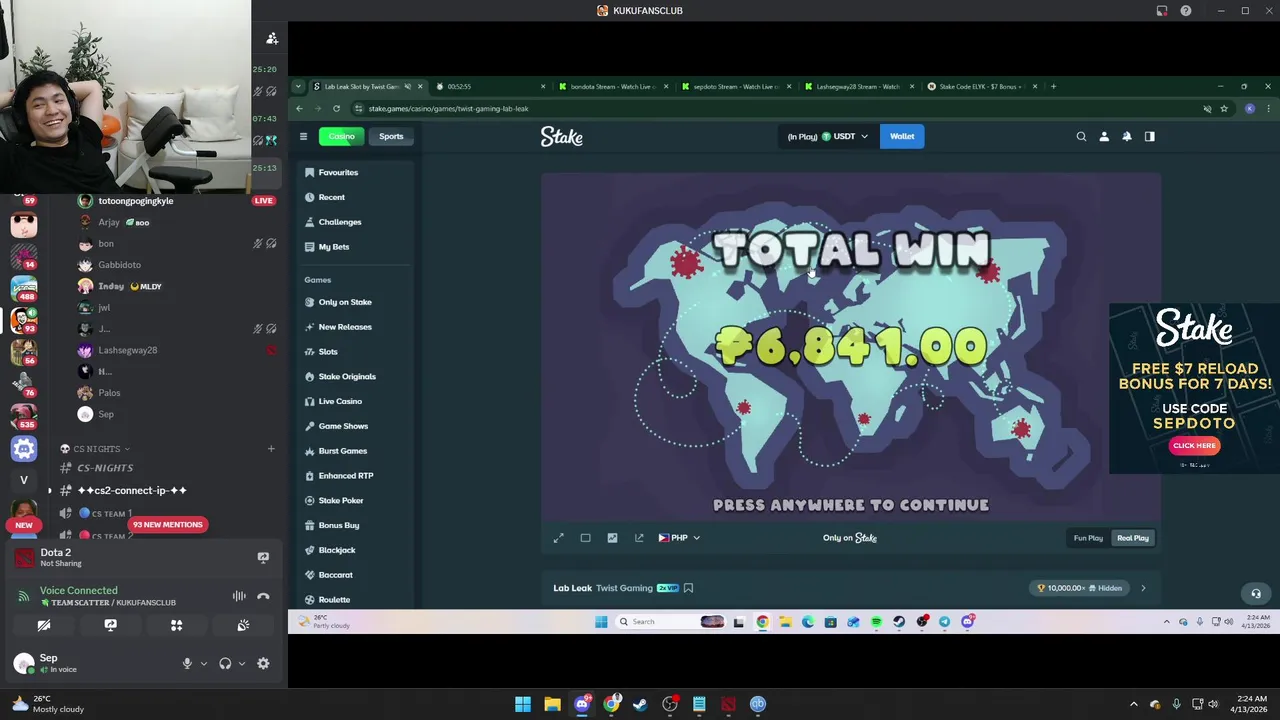The image size is (1280, 720).
Task: Select totoongpogingkyle live voice user
Action: tap(136, 201)
